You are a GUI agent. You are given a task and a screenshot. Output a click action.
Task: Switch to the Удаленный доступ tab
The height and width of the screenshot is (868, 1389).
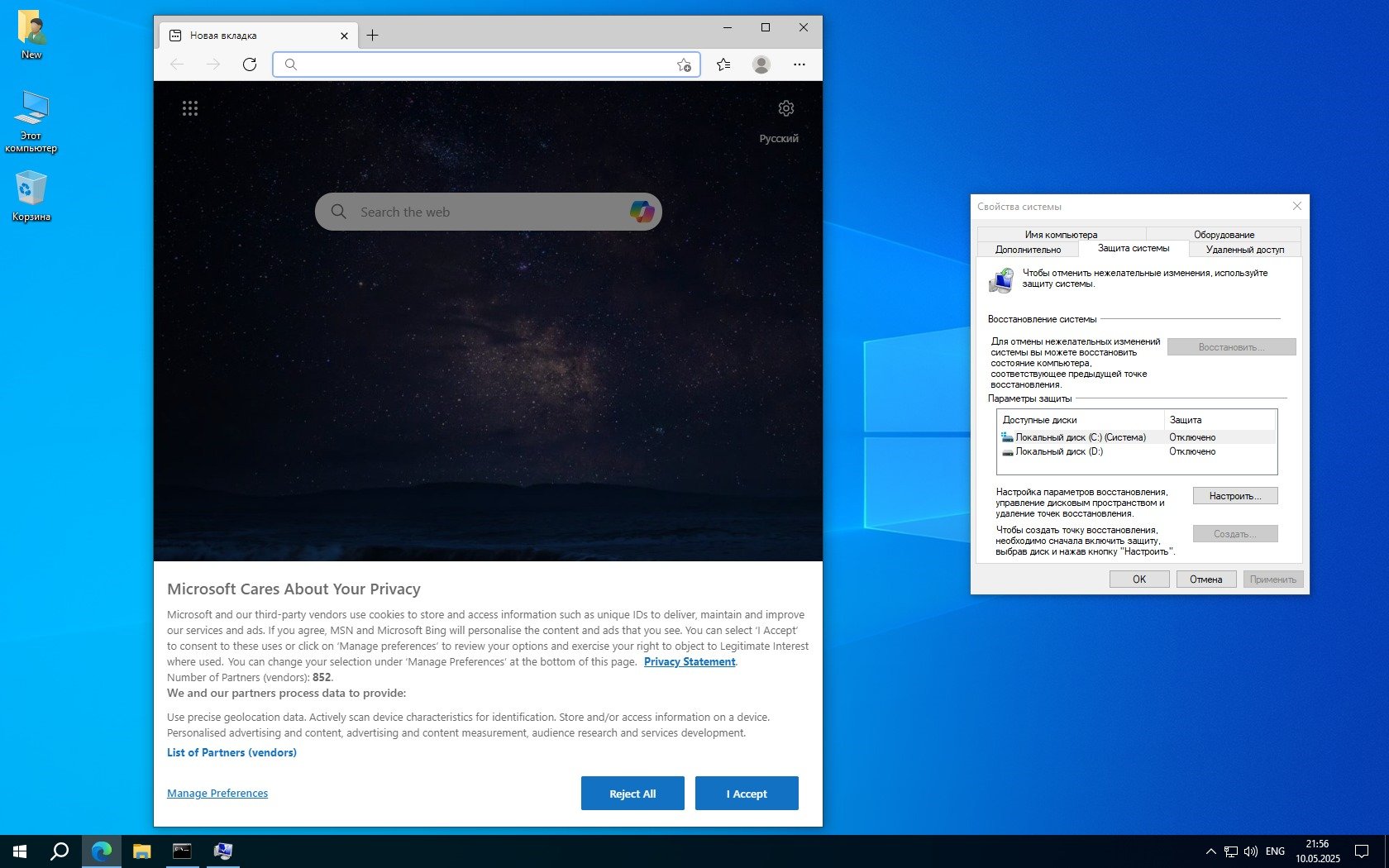pos(1244,250)
